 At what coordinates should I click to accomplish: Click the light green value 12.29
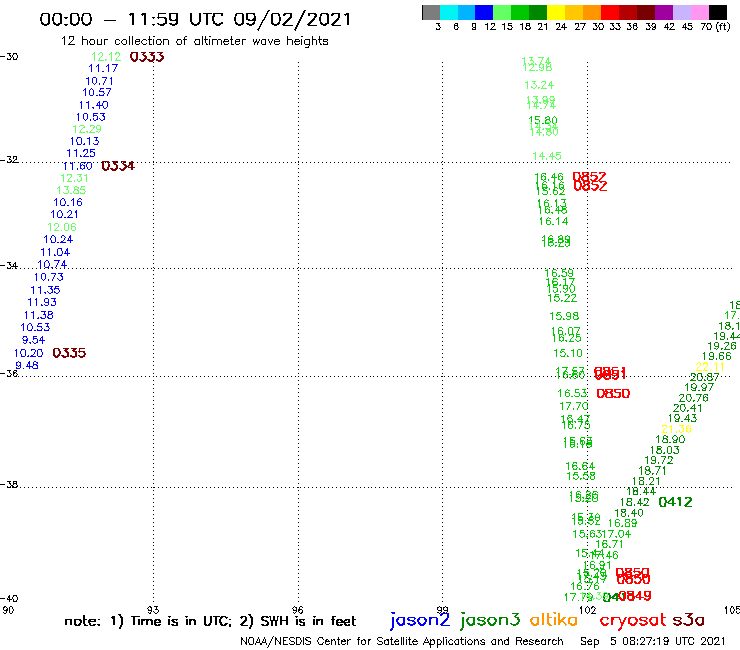coord(87,129)
